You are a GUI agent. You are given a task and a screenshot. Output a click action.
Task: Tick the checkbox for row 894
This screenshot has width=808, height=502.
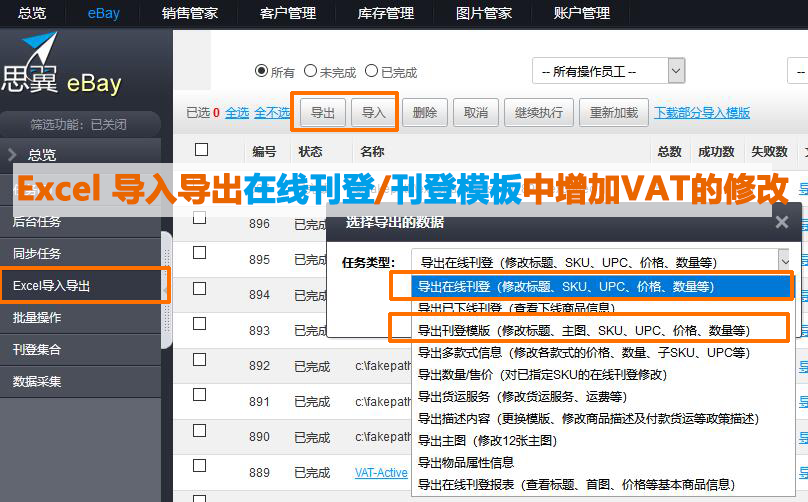(199, 288)
